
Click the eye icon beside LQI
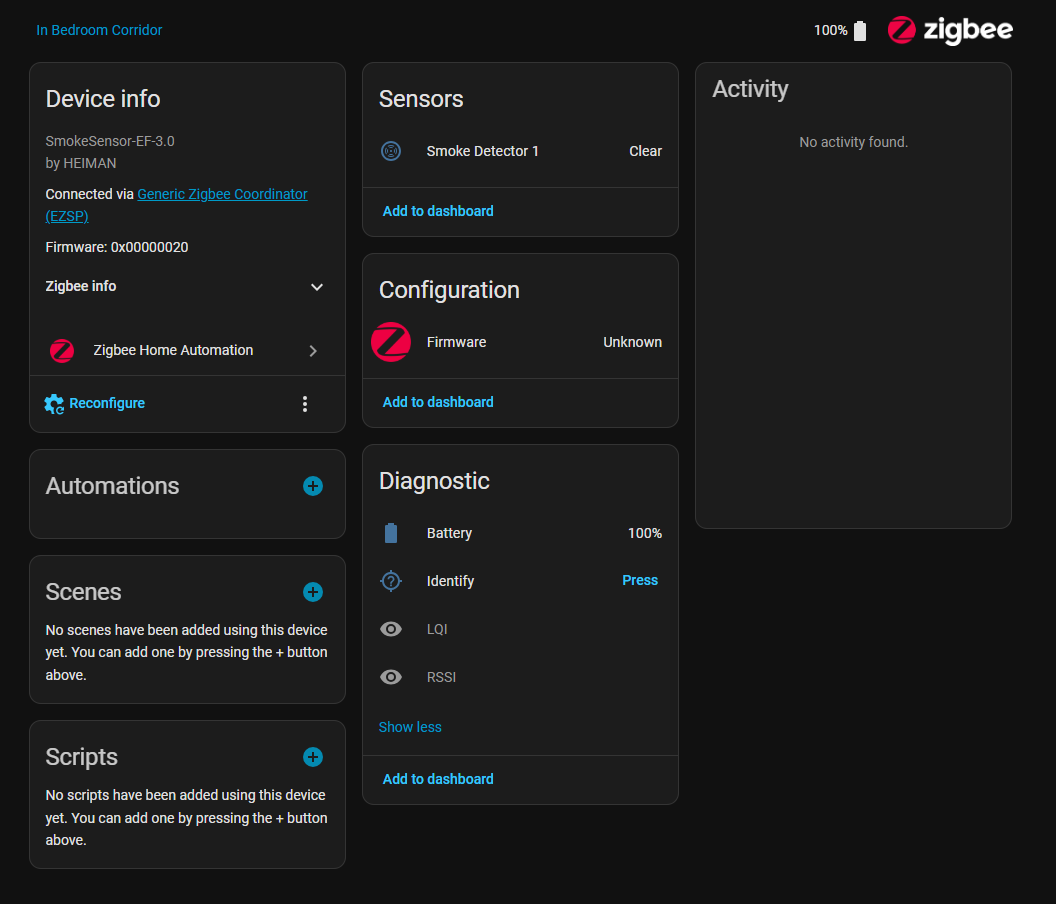pos(391,629)
